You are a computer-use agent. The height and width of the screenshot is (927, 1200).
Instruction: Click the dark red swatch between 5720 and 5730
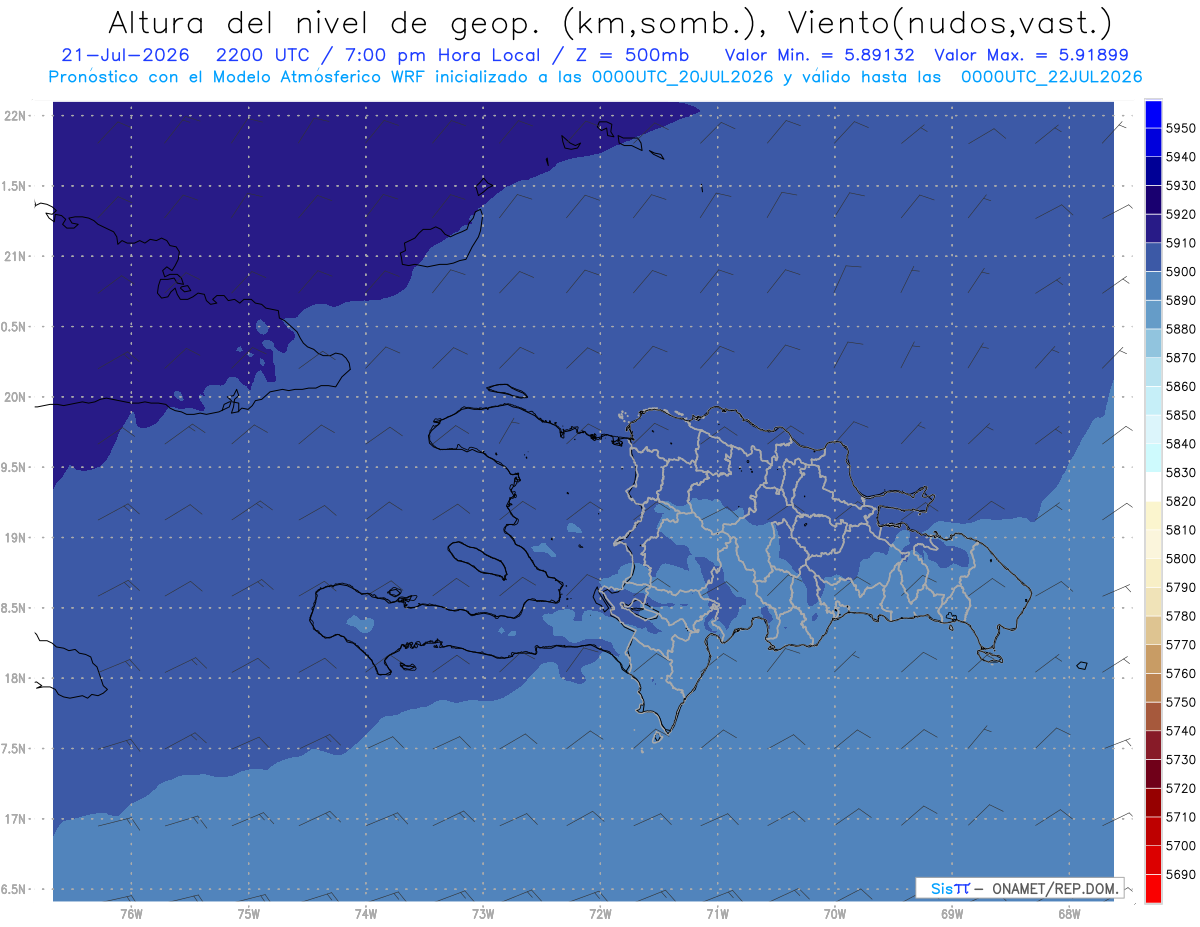pos(1153,774)
